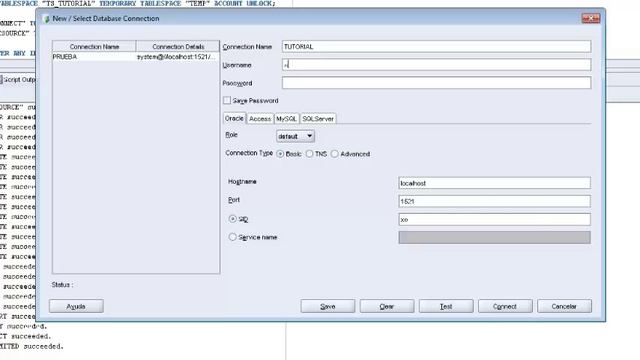Click the Save button

(328, 306)
